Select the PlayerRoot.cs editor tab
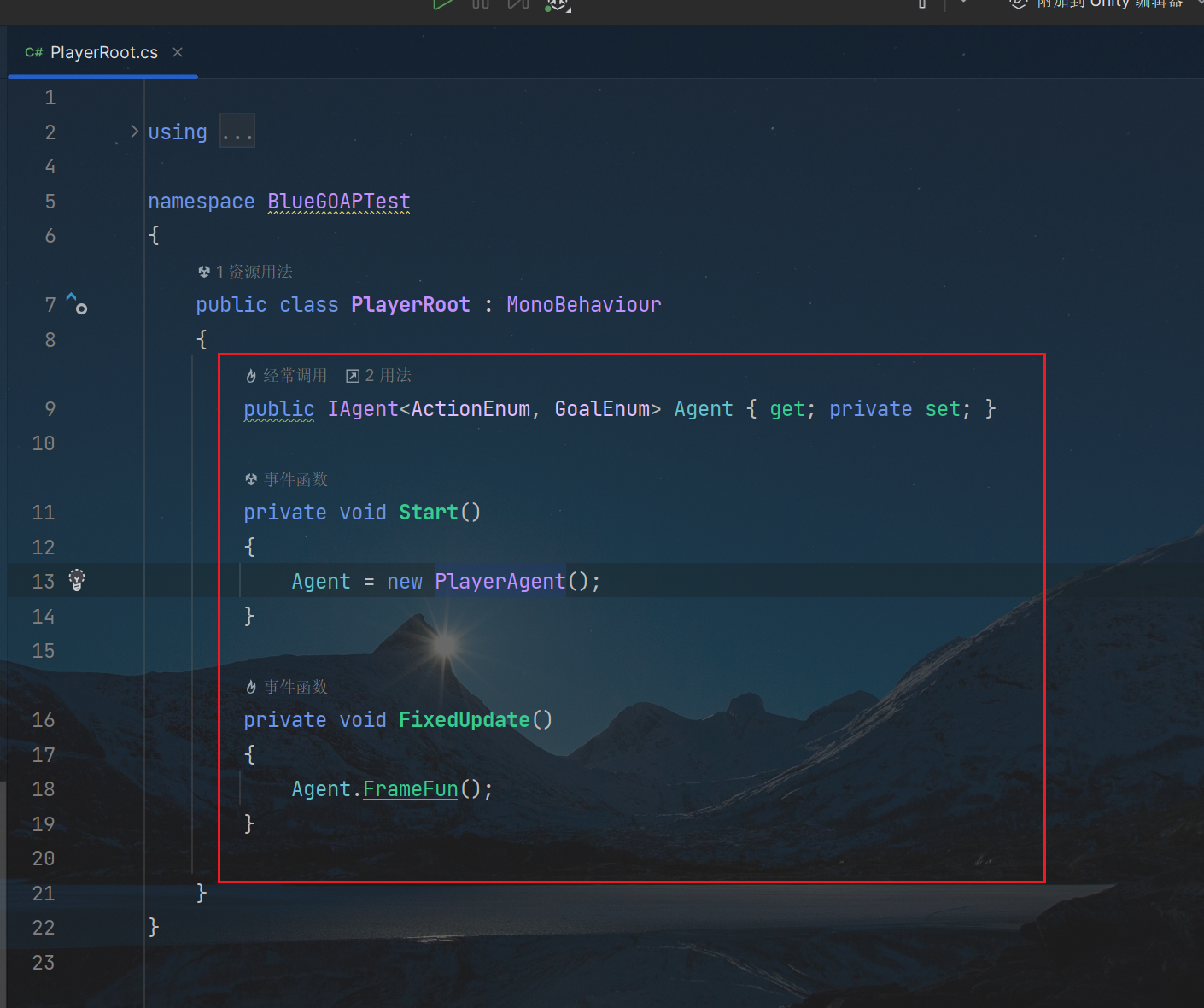 pos(103,52)
